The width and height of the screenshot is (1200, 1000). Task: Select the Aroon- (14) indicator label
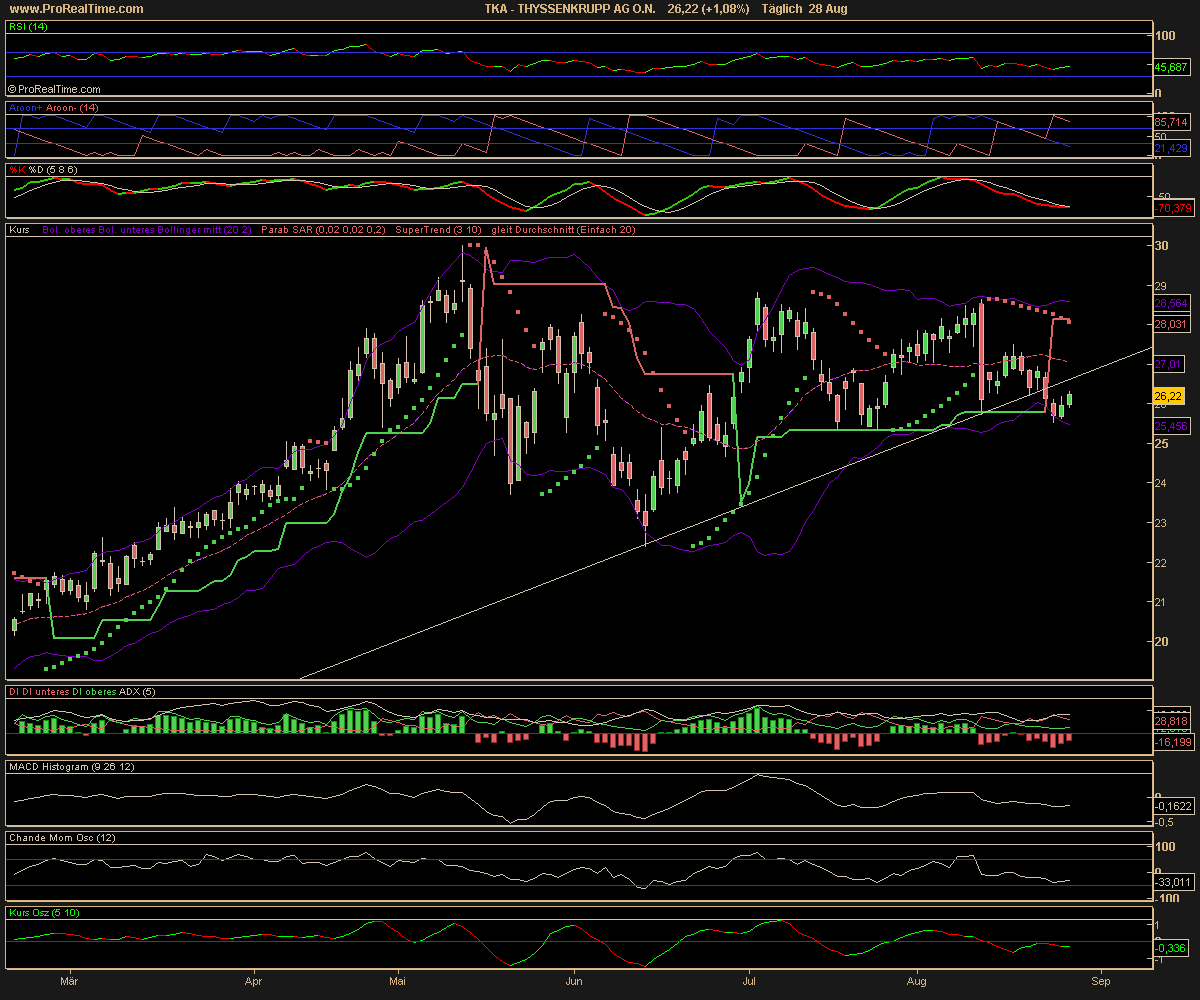(72, 108)
